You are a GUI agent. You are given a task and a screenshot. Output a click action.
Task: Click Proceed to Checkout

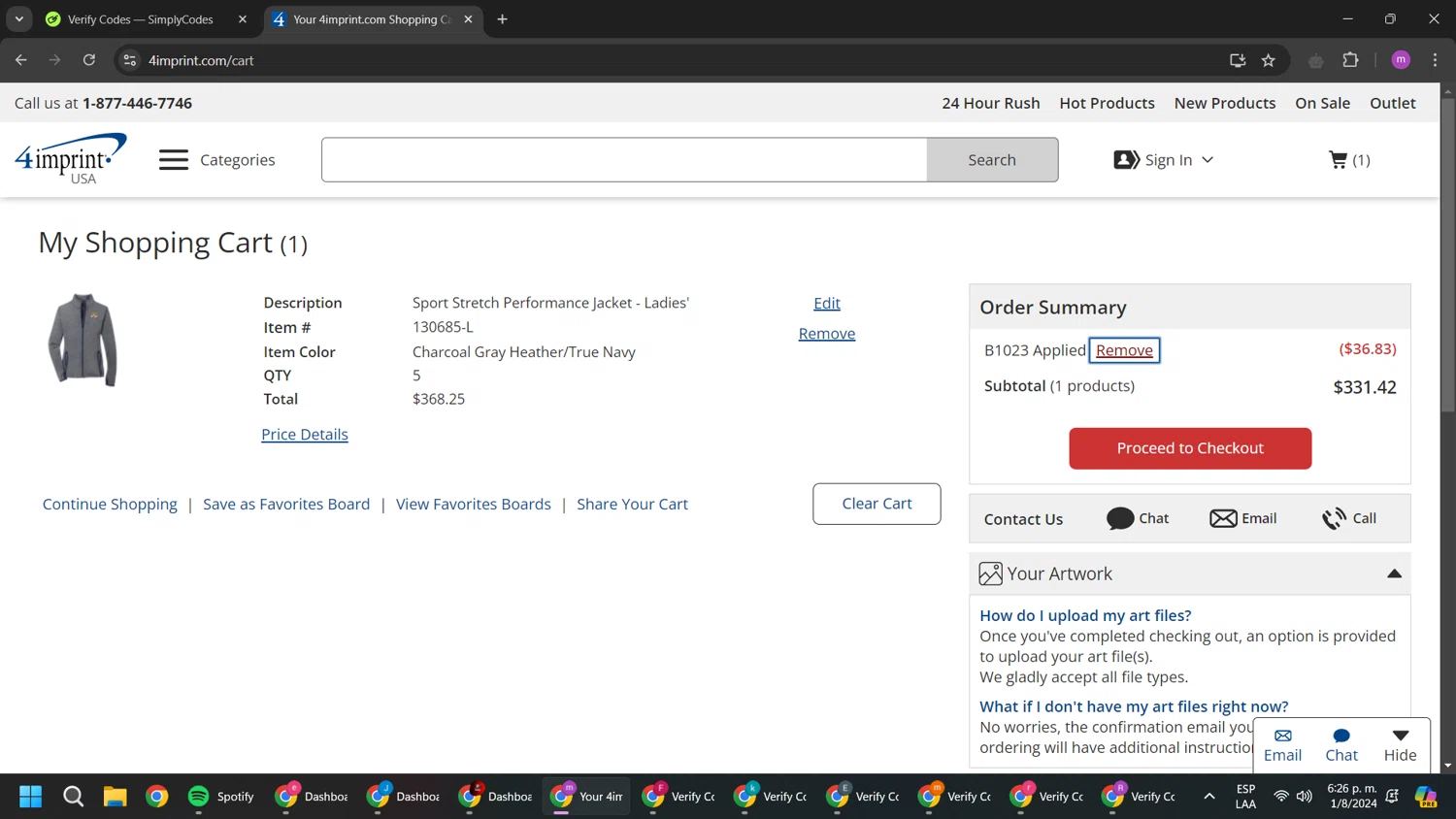point(1190,448)
